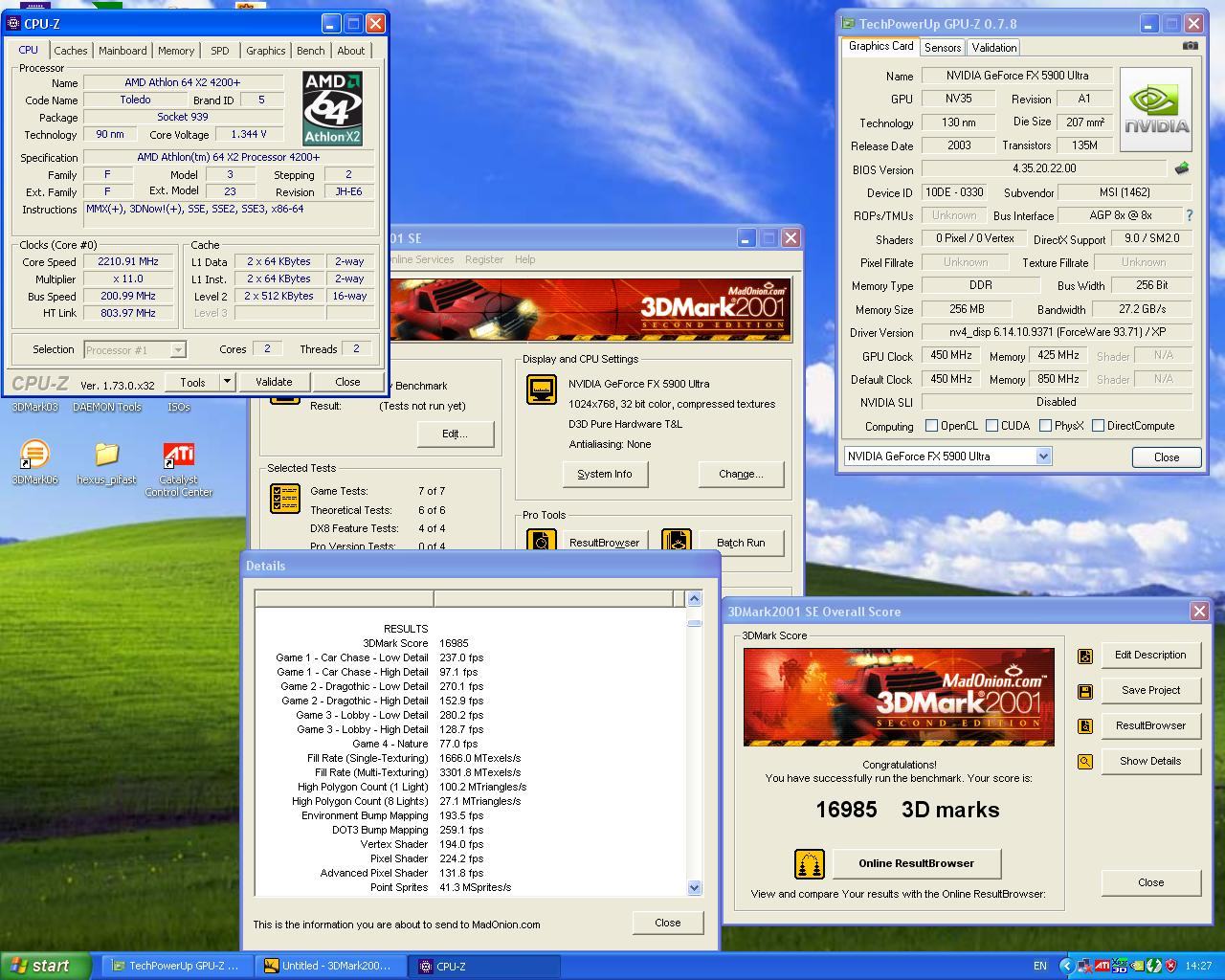Viewport: 1225px width, 980px height.
Task: Click the Details scrollbar down arrow
Action: (x=695, y=887)
